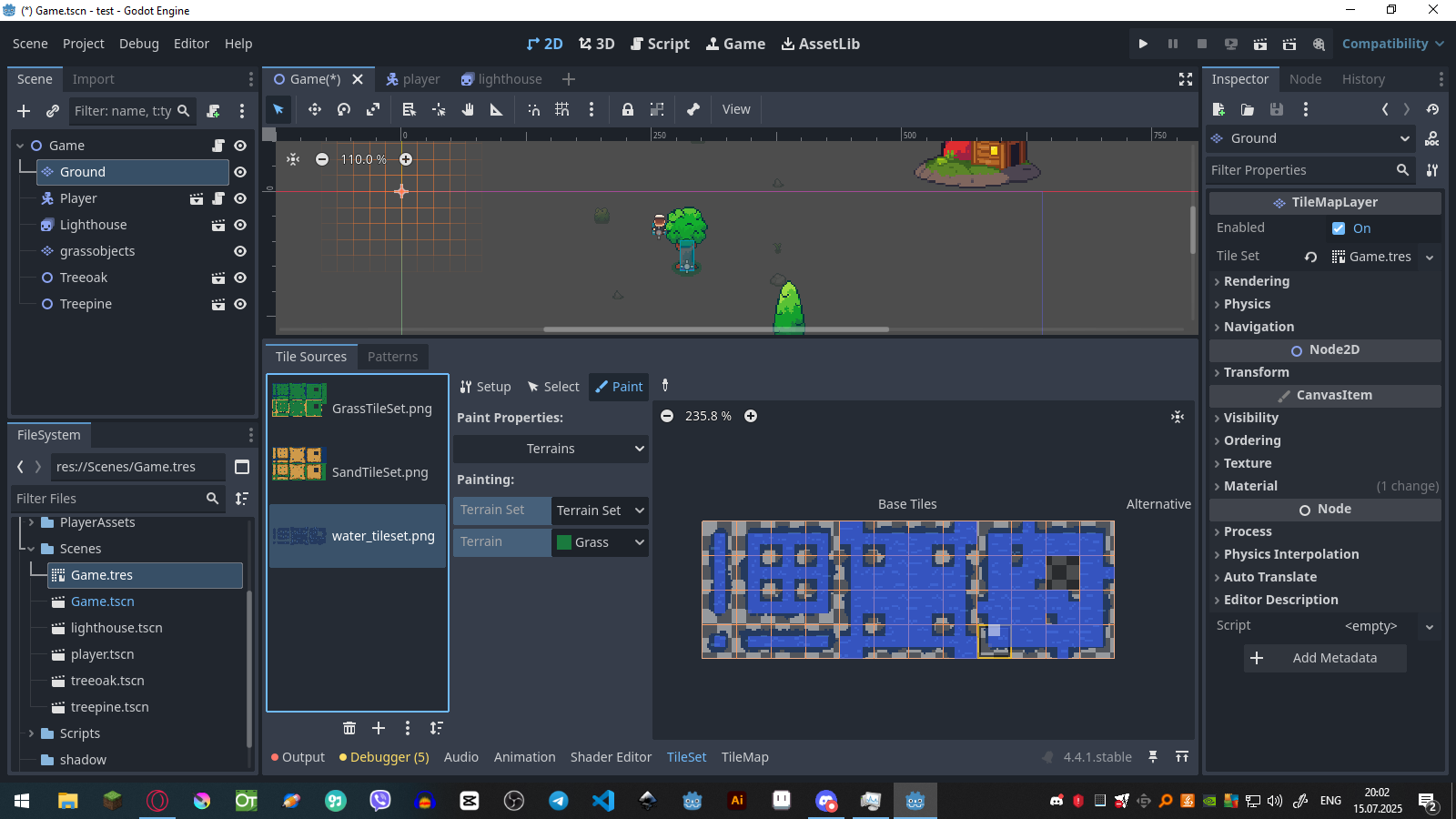1456x819 pixels.
Task: Activate the Rotate Mode tool
Action: tap(346, 109)
